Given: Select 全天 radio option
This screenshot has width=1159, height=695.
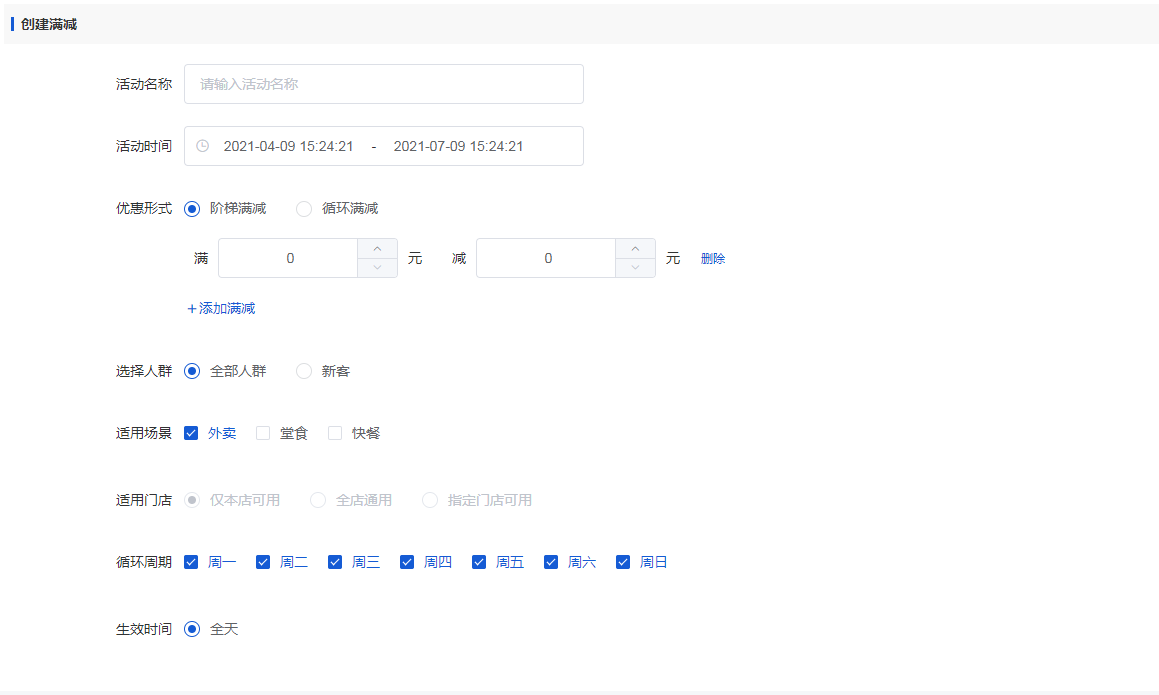Looking at the screenshot, I should [192, 629].
